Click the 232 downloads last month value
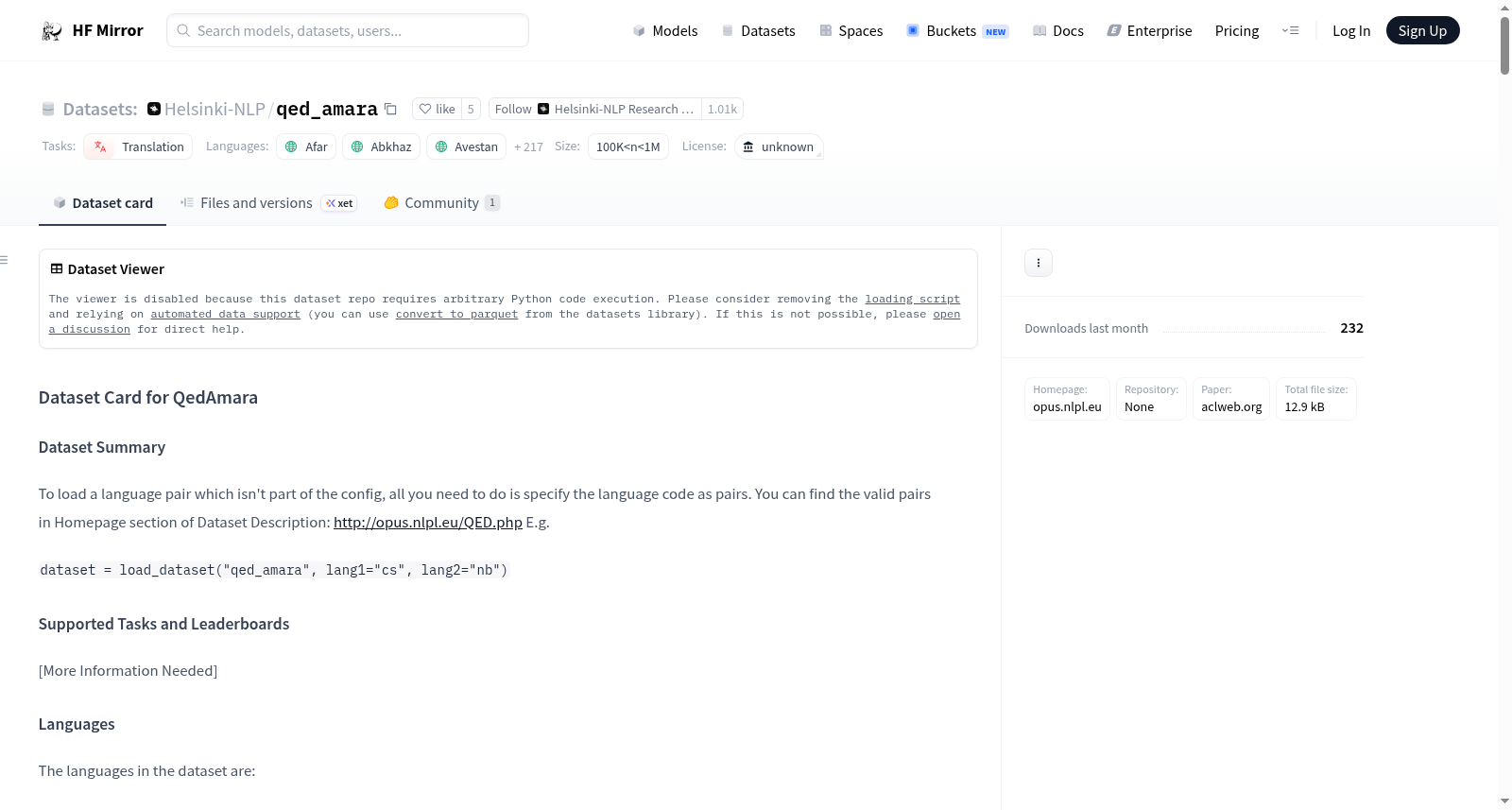Image resolution: width=1512 pixels, height=810 pixels. (x=1351, y=328)
